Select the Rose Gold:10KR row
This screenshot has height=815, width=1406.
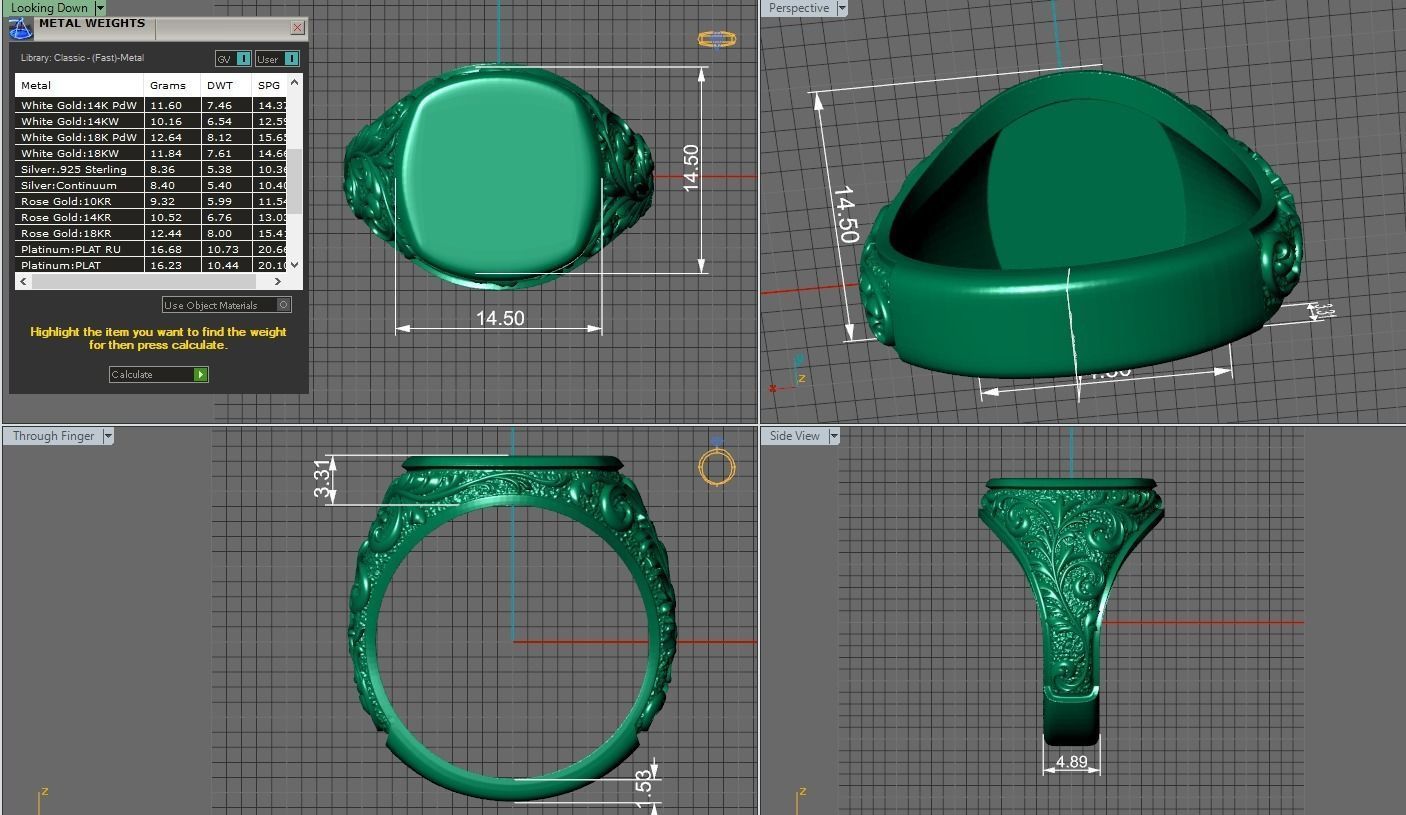coord(152,201)
